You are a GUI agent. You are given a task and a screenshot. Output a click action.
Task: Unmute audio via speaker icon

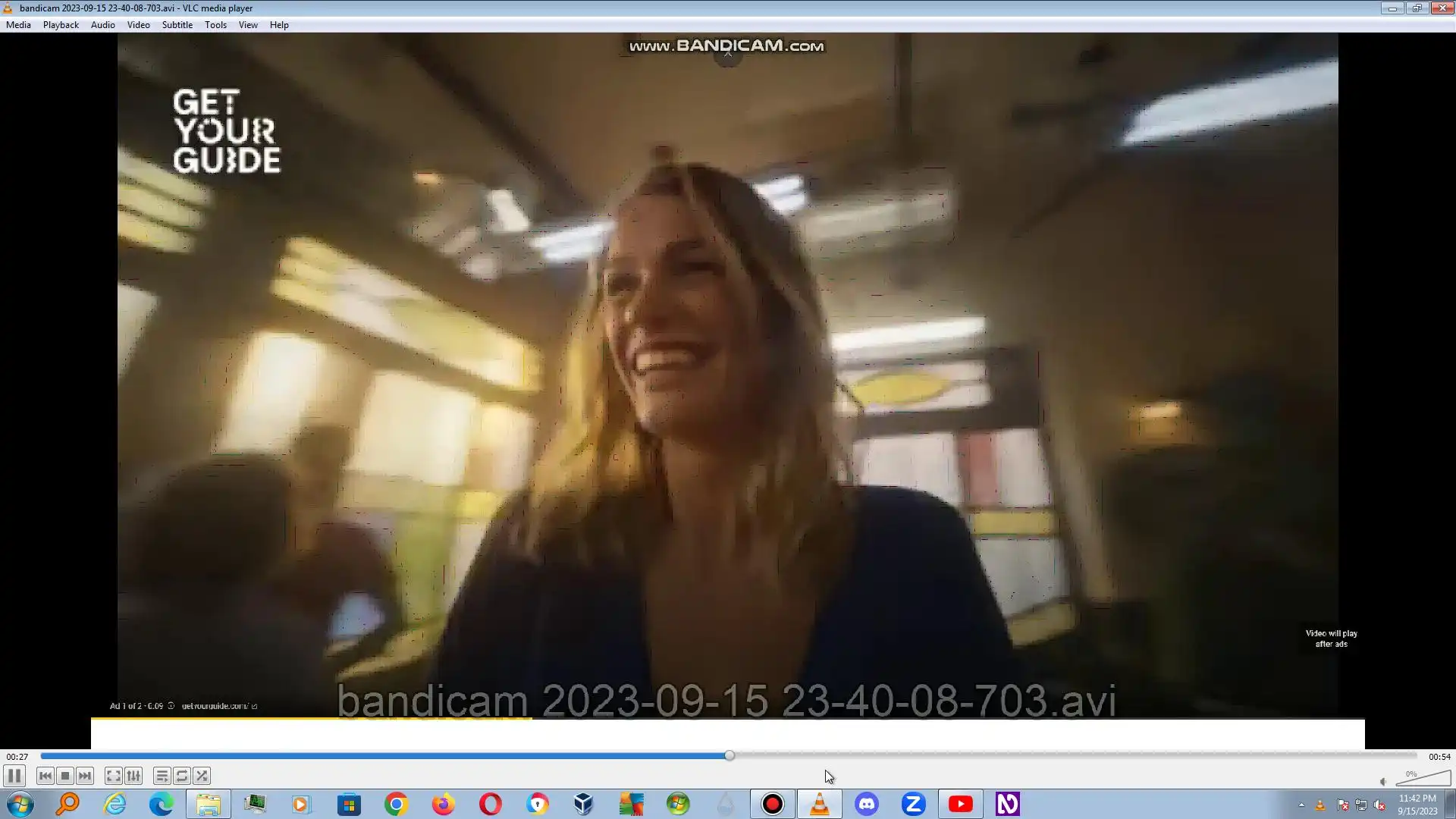click(1383, 782)
